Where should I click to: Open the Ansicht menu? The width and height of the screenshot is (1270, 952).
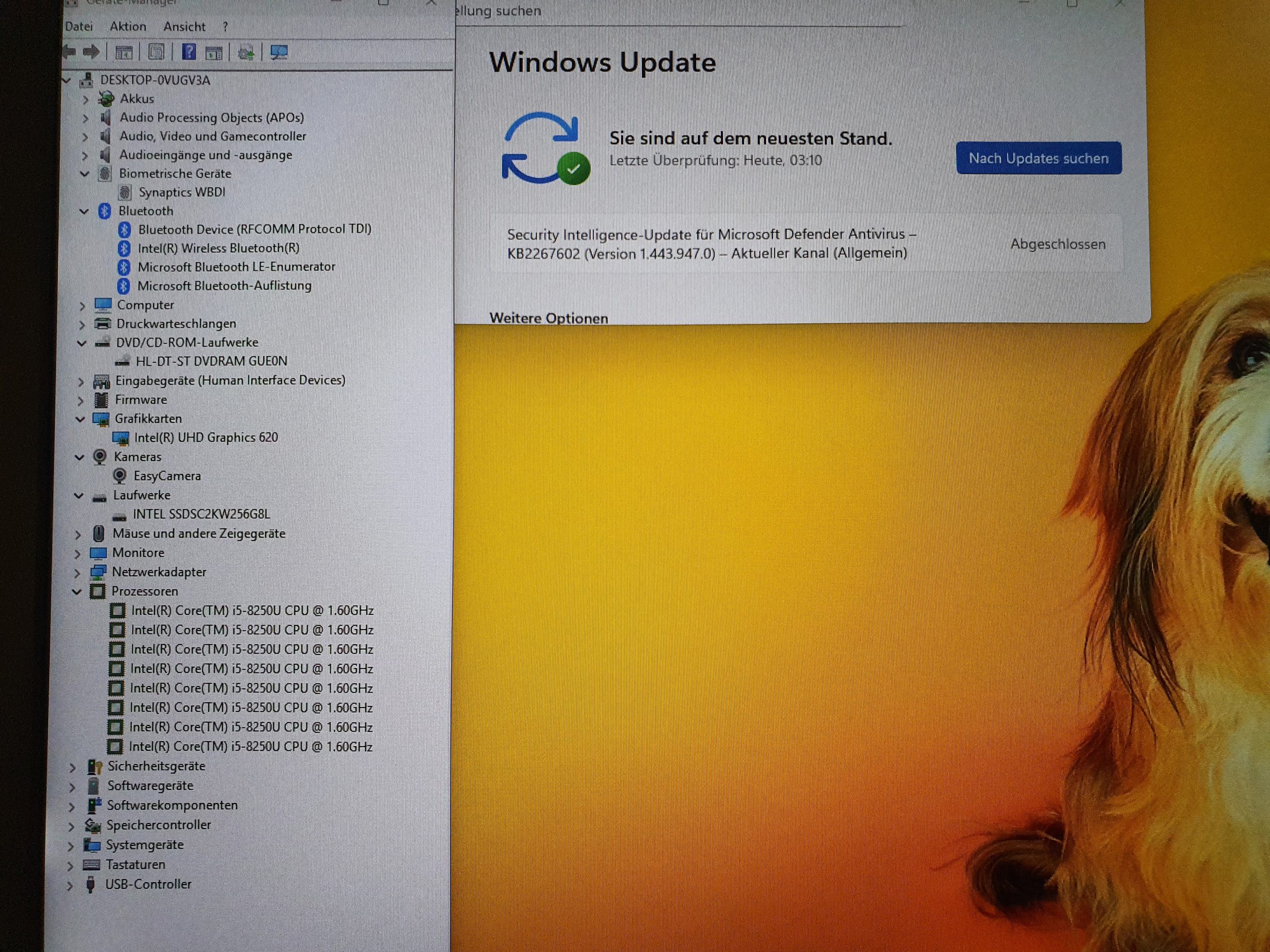pyautogui.click(x=184, y=26)
